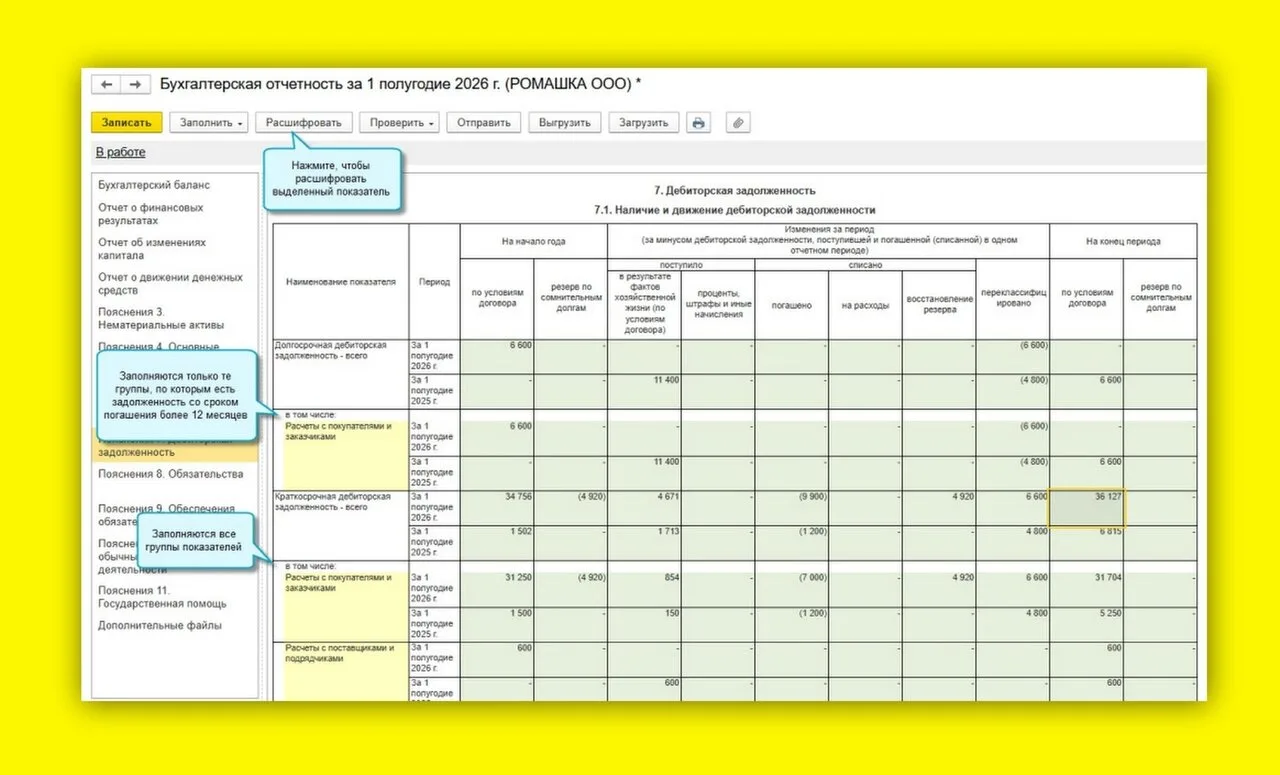Click the Загрузить button
The height and width of the screenshot is (775, 1280).
pyautogui.click(x=644, y=123)
